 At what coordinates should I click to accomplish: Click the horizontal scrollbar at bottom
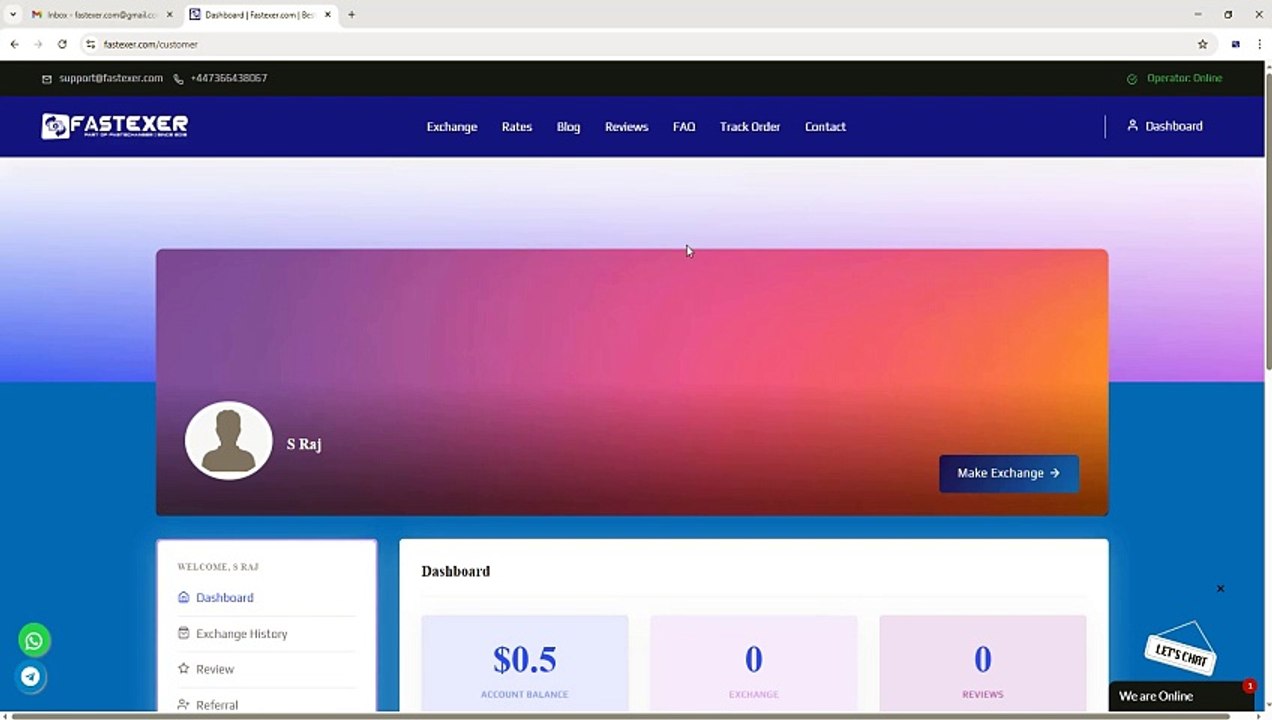click(620, 716)
